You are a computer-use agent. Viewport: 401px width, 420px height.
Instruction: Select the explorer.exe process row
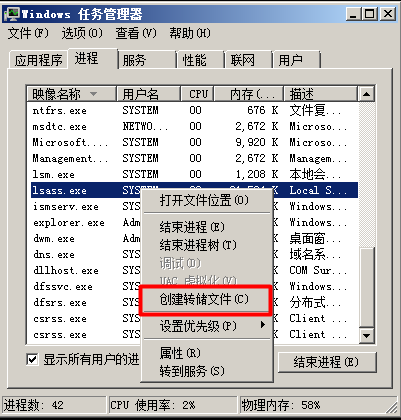[194, 222]
